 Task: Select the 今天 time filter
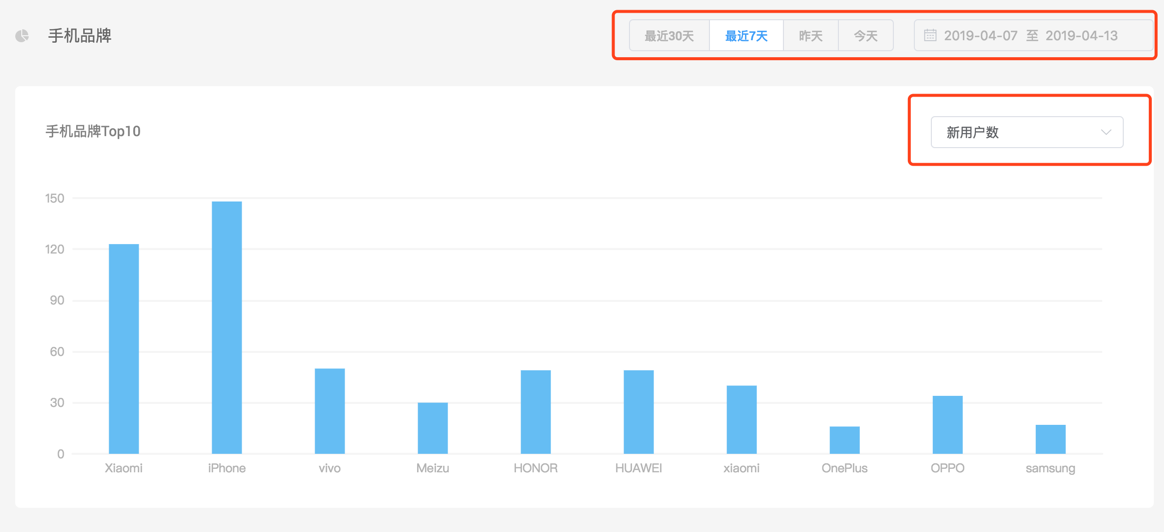(865, 36)
